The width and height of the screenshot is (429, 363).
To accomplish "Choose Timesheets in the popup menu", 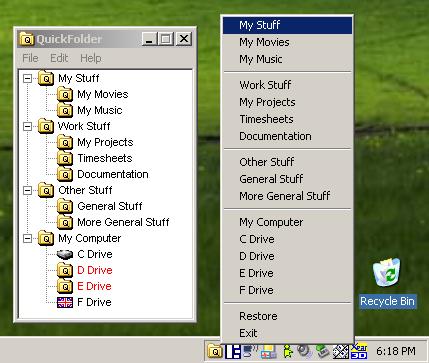I will (287, 119).
